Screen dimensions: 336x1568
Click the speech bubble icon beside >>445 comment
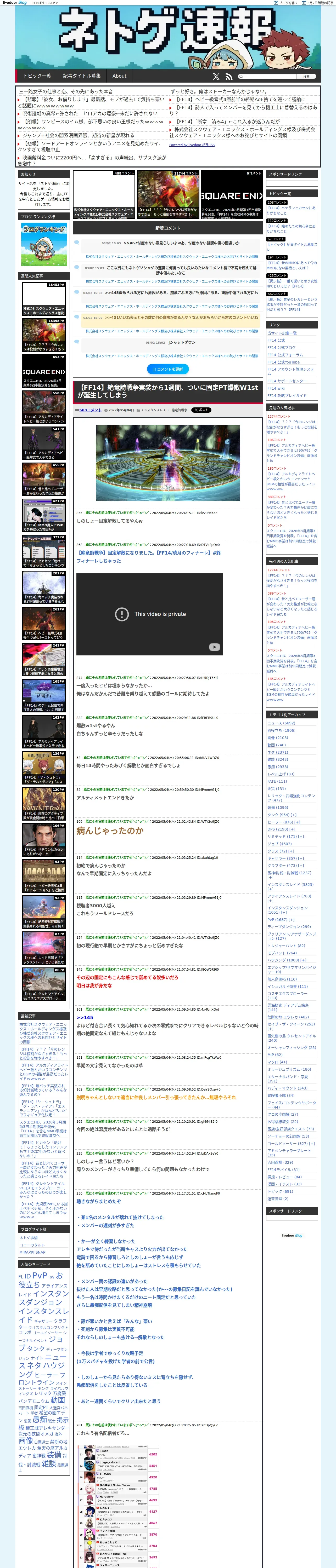pyautogui.click(x=77, y=293)
